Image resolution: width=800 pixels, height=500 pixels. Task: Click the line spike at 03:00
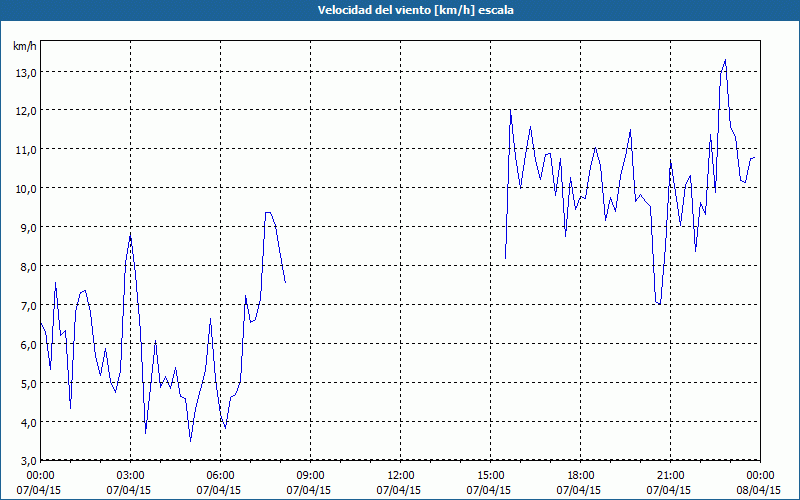(131, 235)
